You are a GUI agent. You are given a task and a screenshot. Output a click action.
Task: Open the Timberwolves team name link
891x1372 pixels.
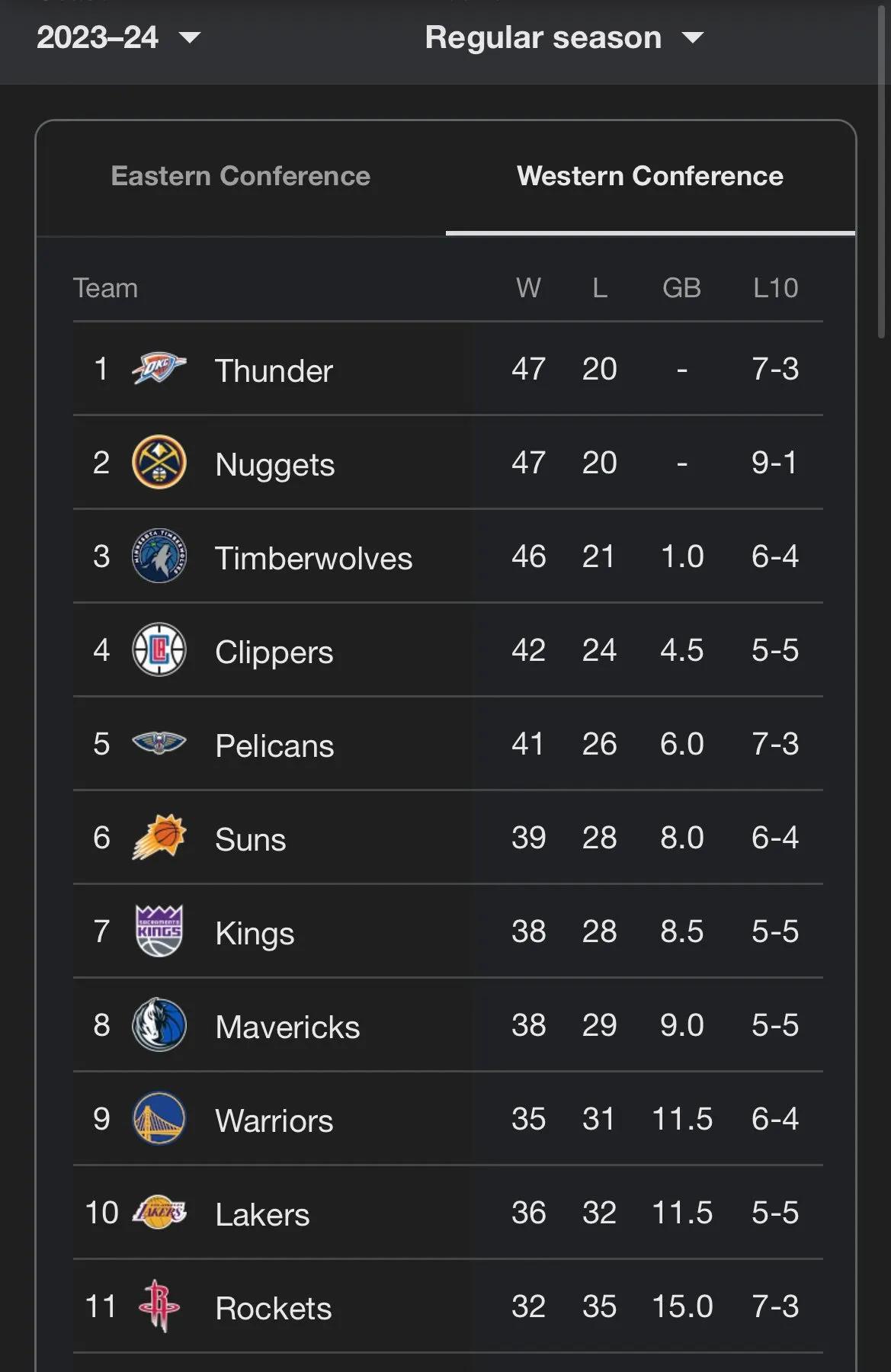(x=313, y=558)
